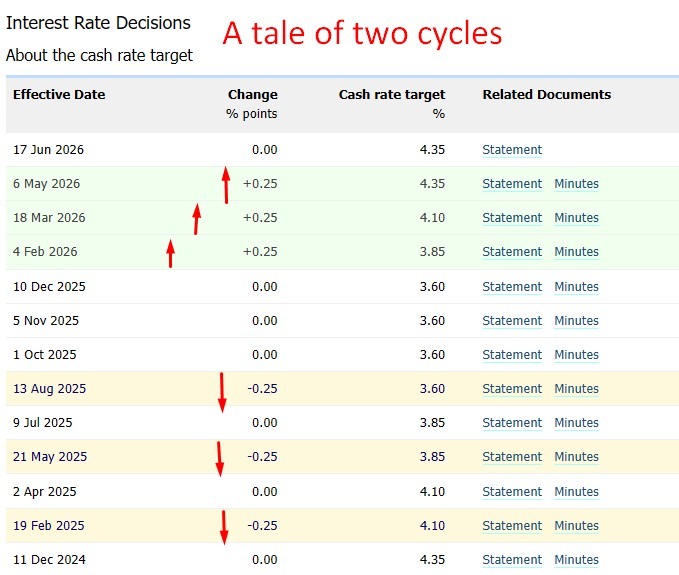679x575 pixels.
Task: Click the 3.85 cash rate for 4 Feb 2026
Action: [x=432, y=252]
